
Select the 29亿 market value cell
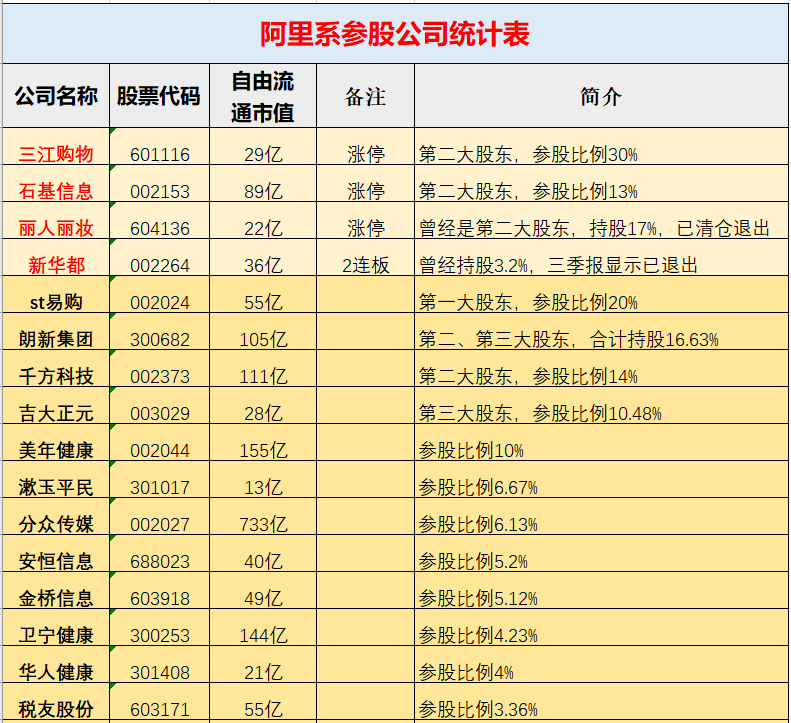click(x=263, y=146)
